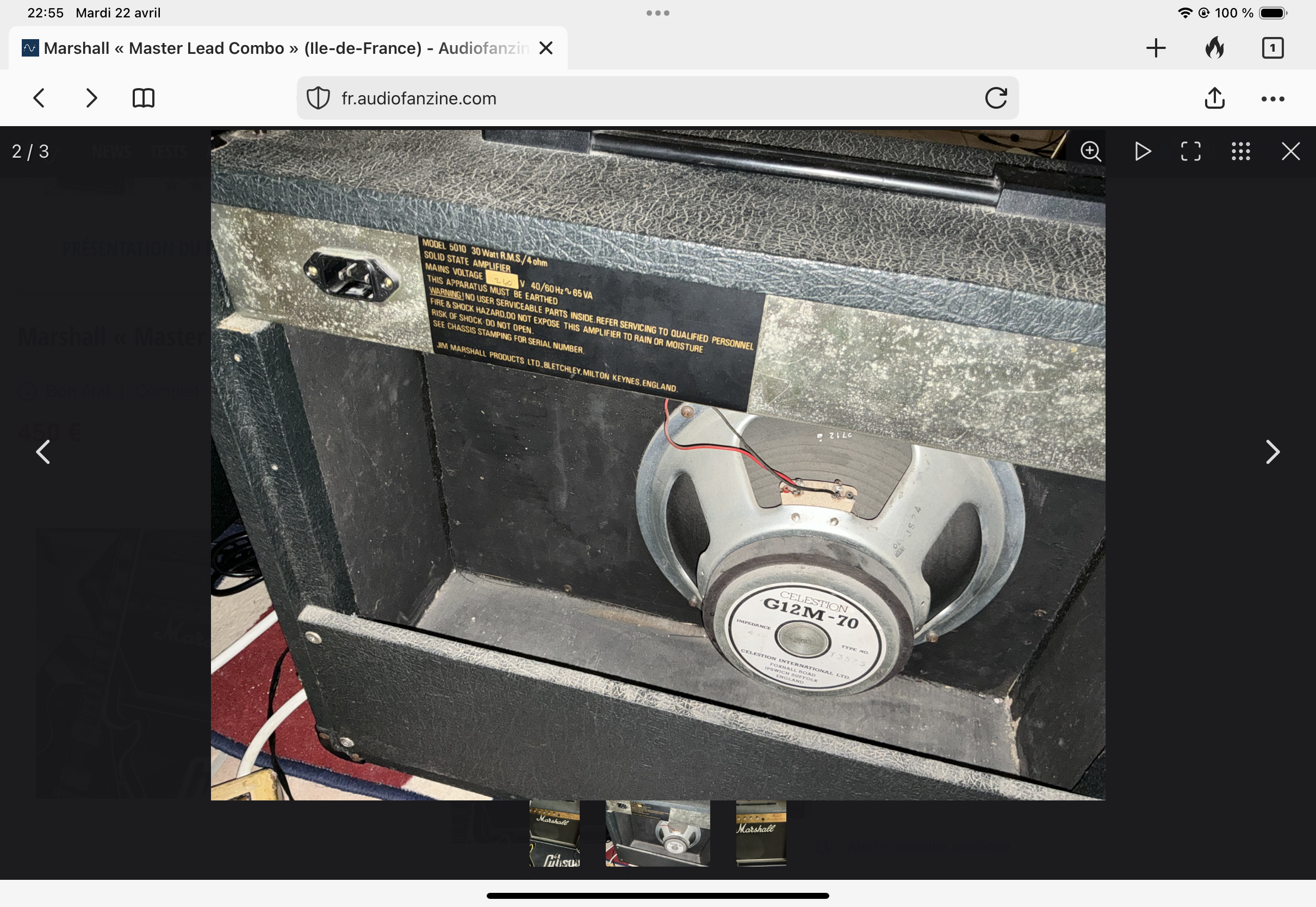
Task: Click the main amplifier back photo
Action: point(657,465)
